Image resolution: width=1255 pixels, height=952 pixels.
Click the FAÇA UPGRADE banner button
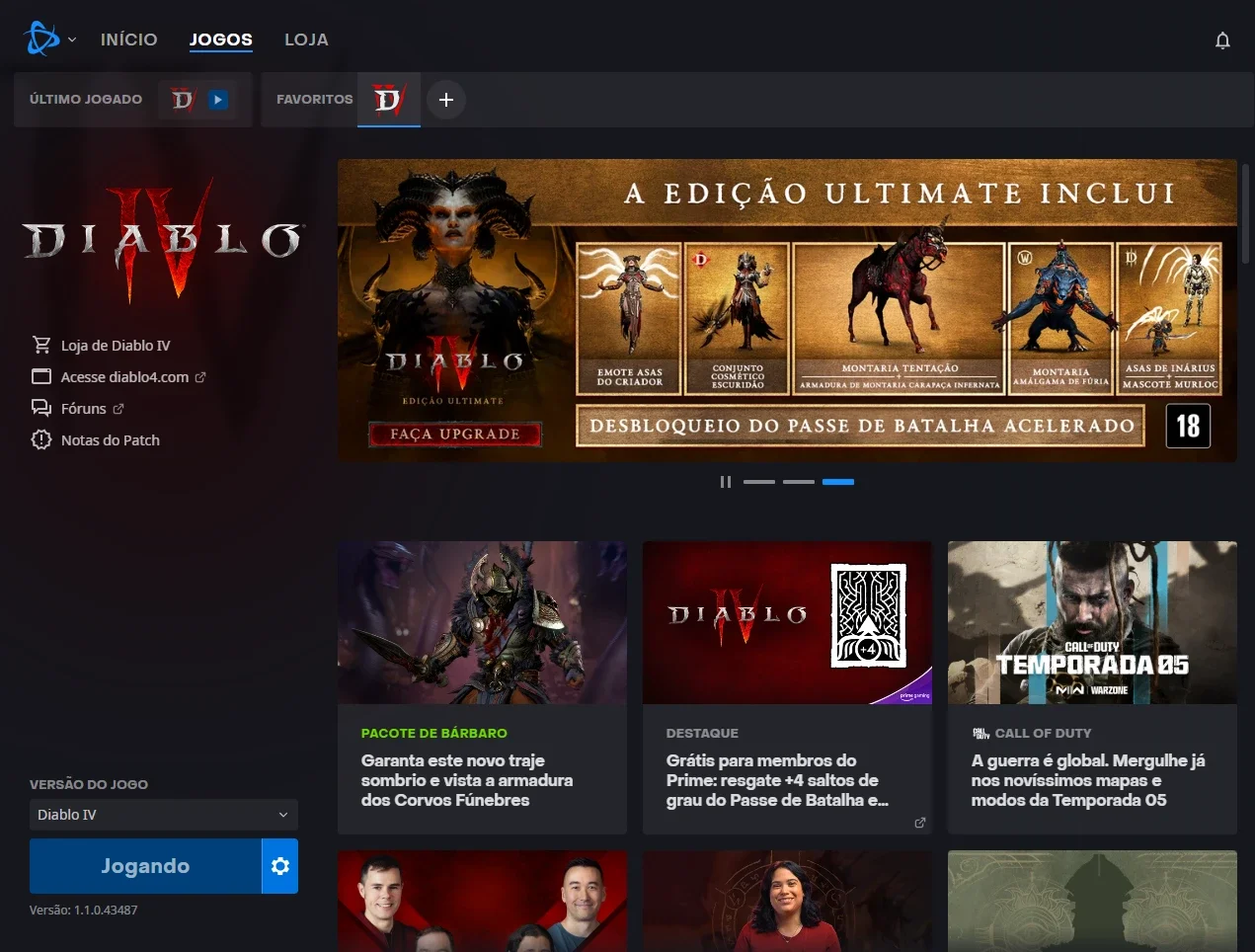455,434
